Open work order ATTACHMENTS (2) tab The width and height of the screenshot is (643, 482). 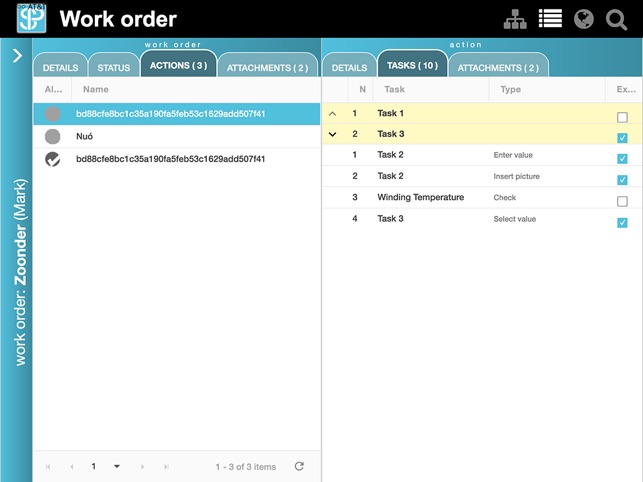pos(267,67)
